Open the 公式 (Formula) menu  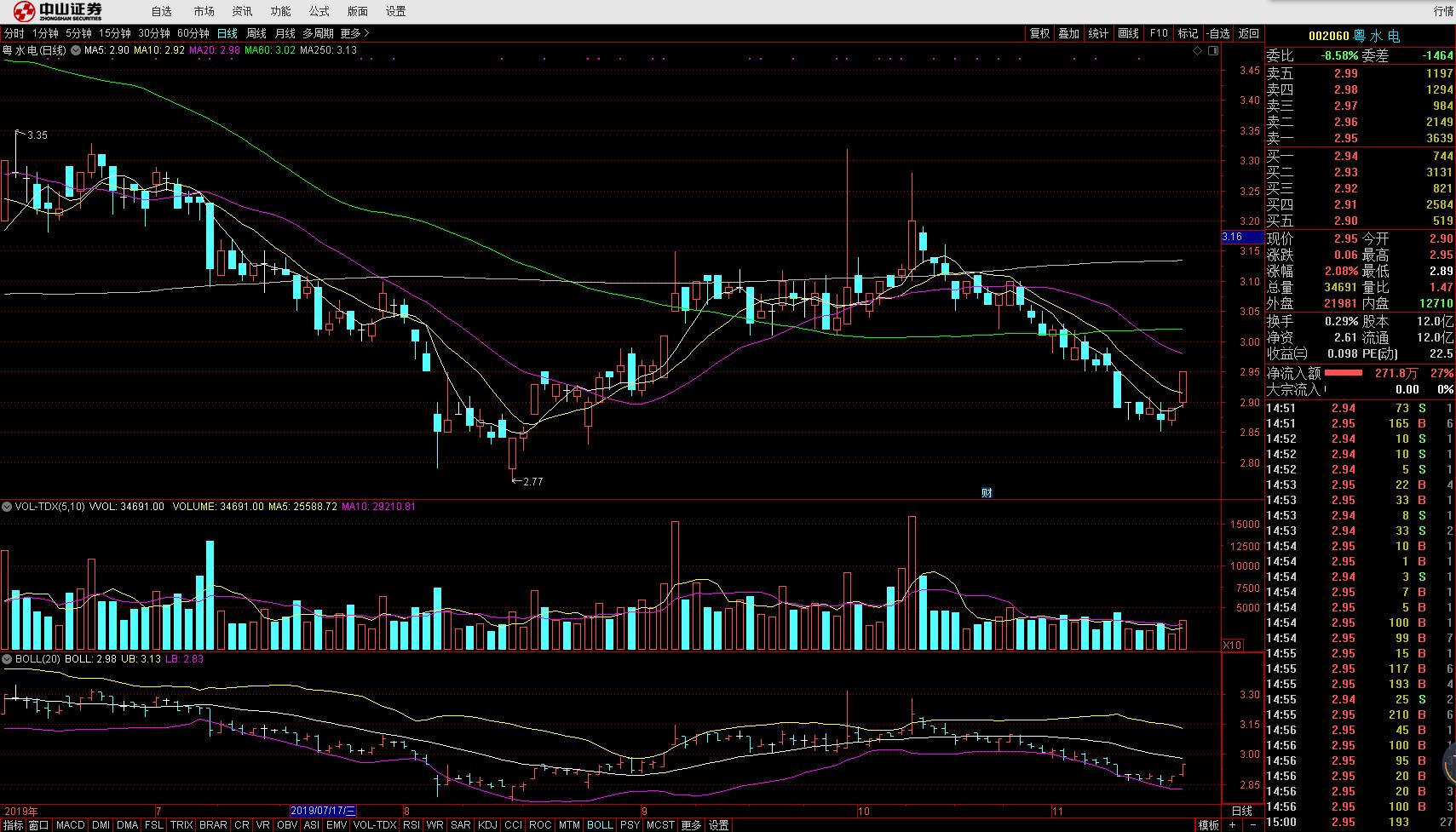pyautogui.click(x=319, y=11)
